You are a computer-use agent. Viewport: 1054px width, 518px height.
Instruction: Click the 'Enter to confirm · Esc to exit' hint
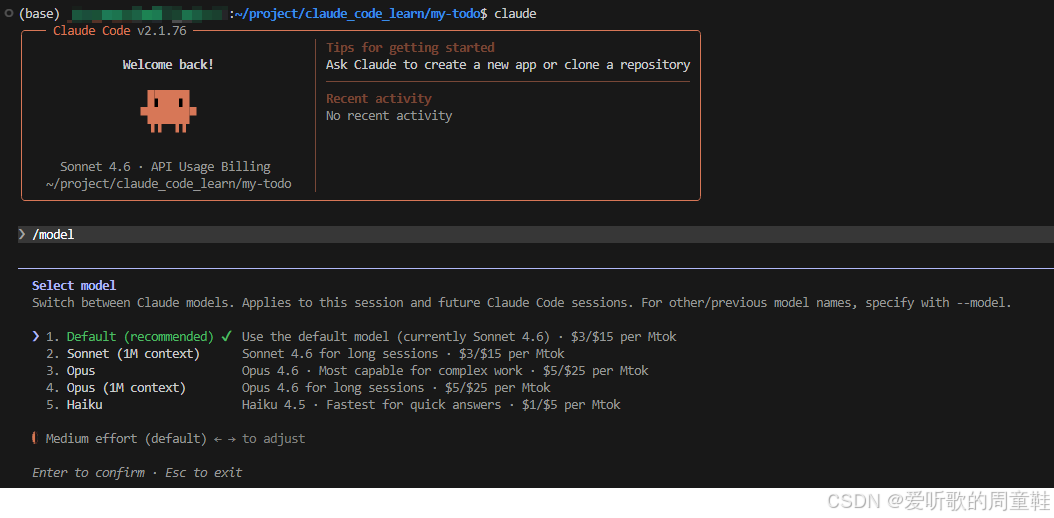pyautogui.click(x=137, y=472)
